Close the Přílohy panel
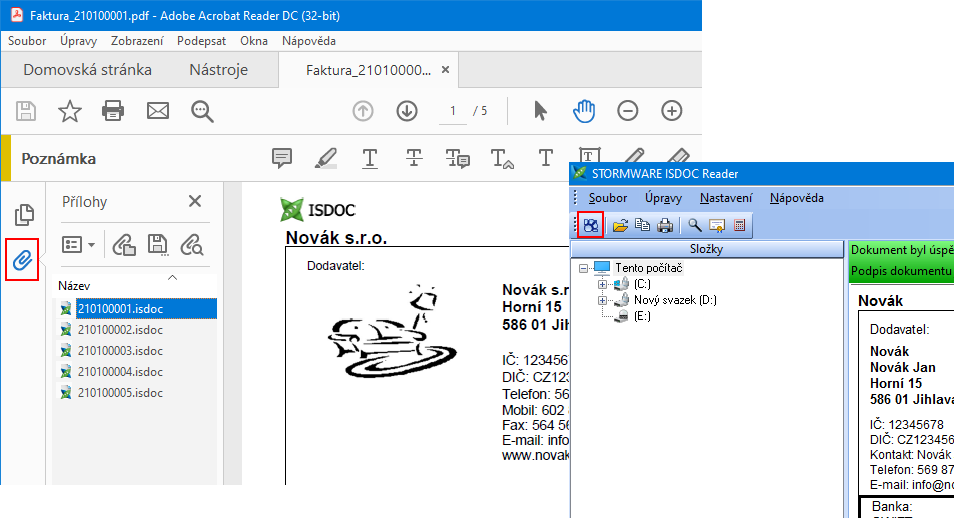 [195, 201]
